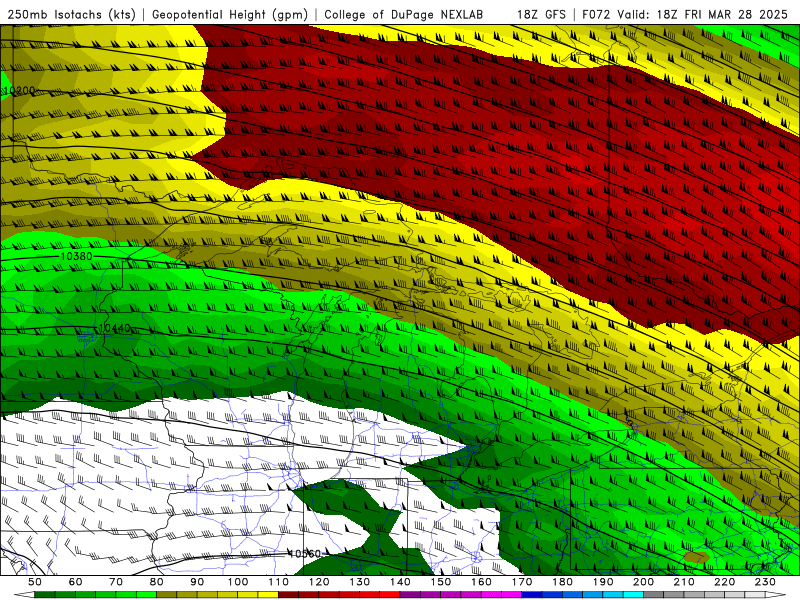Image resolution: width=800 pixels, height=600 pixels.
Task: Click the 50 value on the color scale
Action: [35, 582]
